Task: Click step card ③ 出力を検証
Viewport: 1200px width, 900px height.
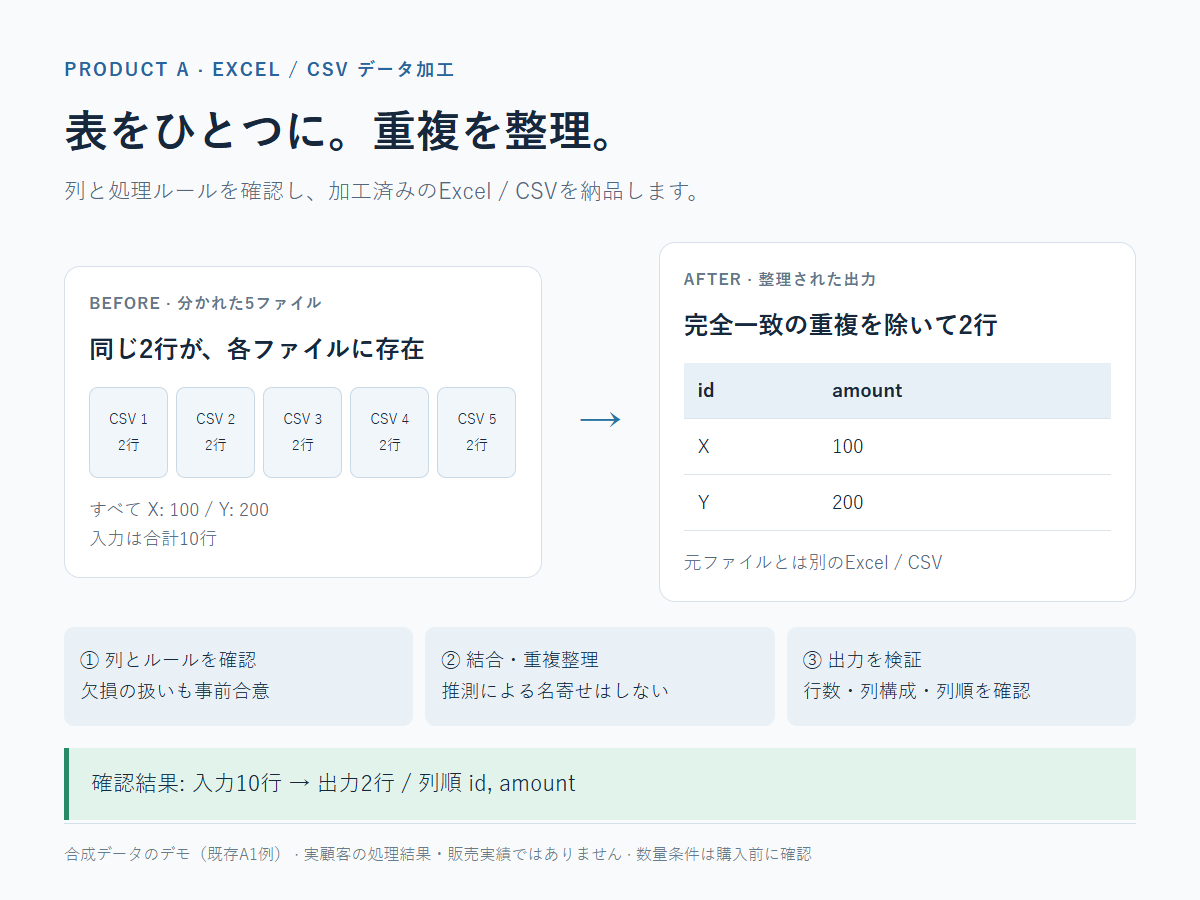Action: pyautogui.click(x=961, y=676)
